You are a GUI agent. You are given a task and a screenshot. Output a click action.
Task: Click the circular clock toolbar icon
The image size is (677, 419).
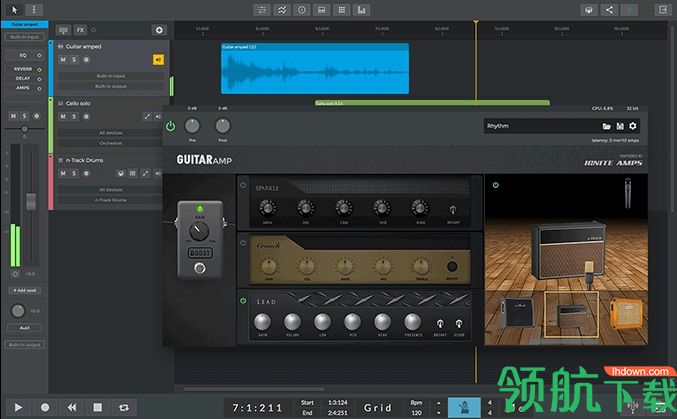coord(301,10)
